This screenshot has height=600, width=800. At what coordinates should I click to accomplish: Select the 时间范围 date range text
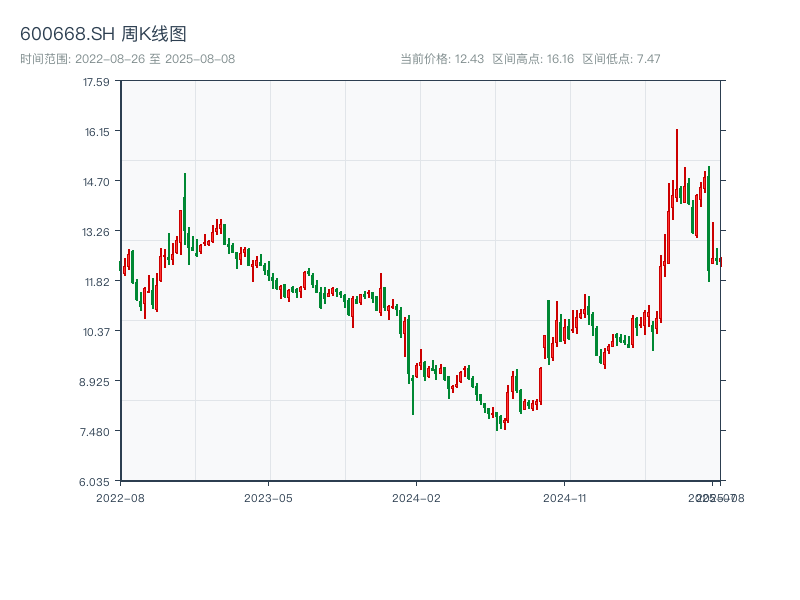(x=127, y=59)
